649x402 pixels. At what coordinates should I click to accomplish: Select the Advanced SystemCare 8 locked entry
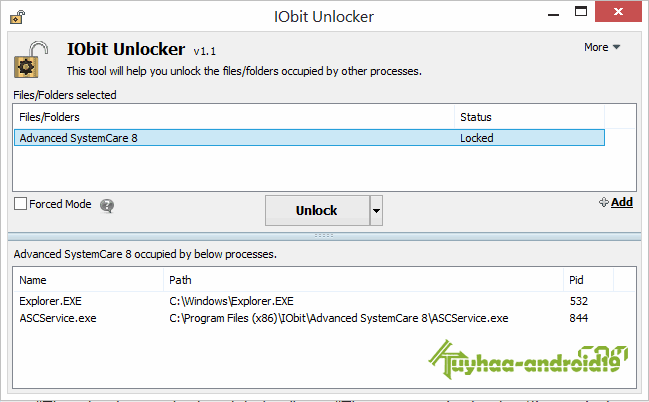pyautogui.click(x=310, y=137)
